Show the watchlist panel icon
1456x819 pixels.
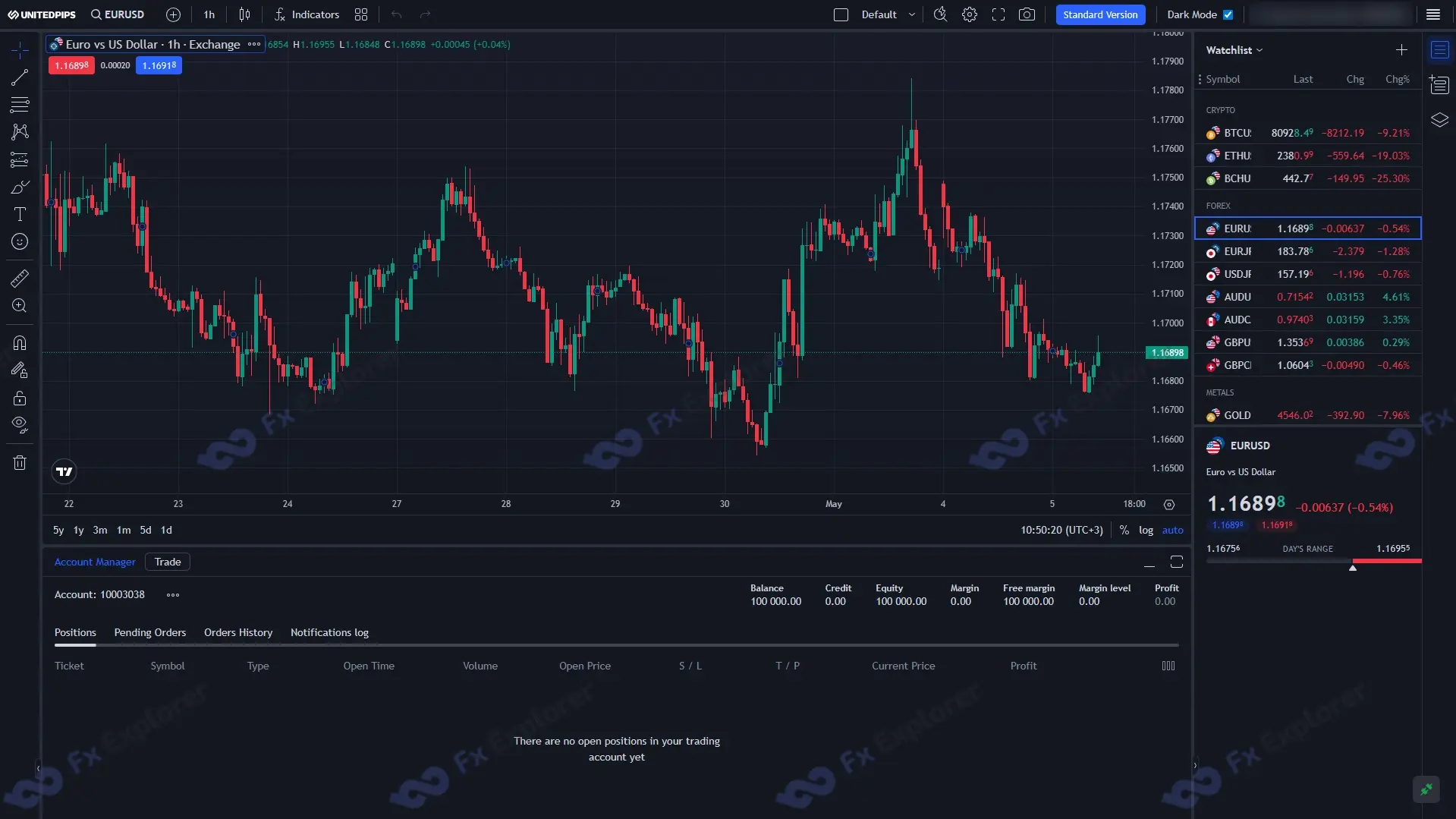1439,50
